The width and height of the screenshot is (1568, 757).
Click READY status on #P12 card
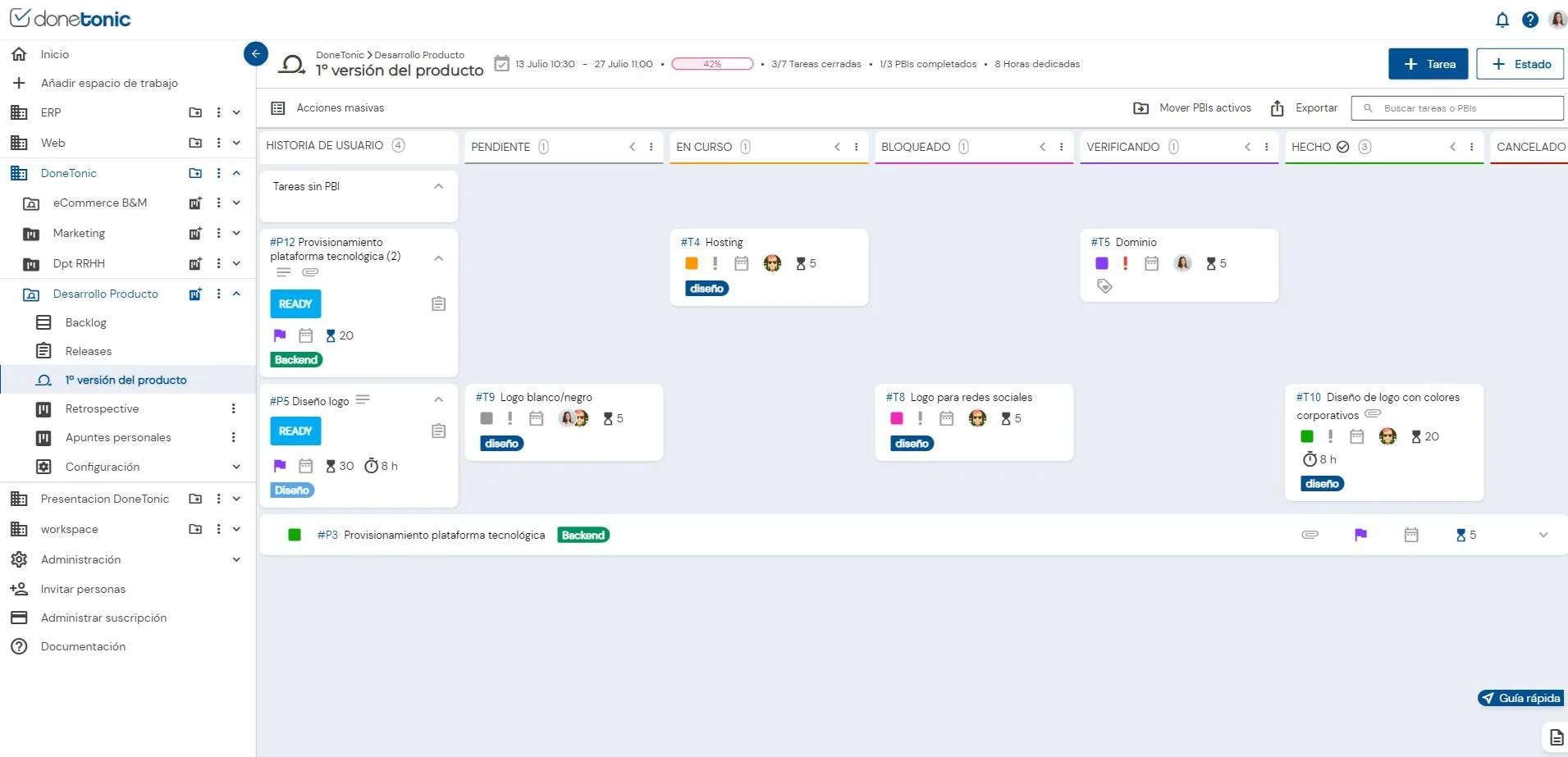(x=295, y=304)
